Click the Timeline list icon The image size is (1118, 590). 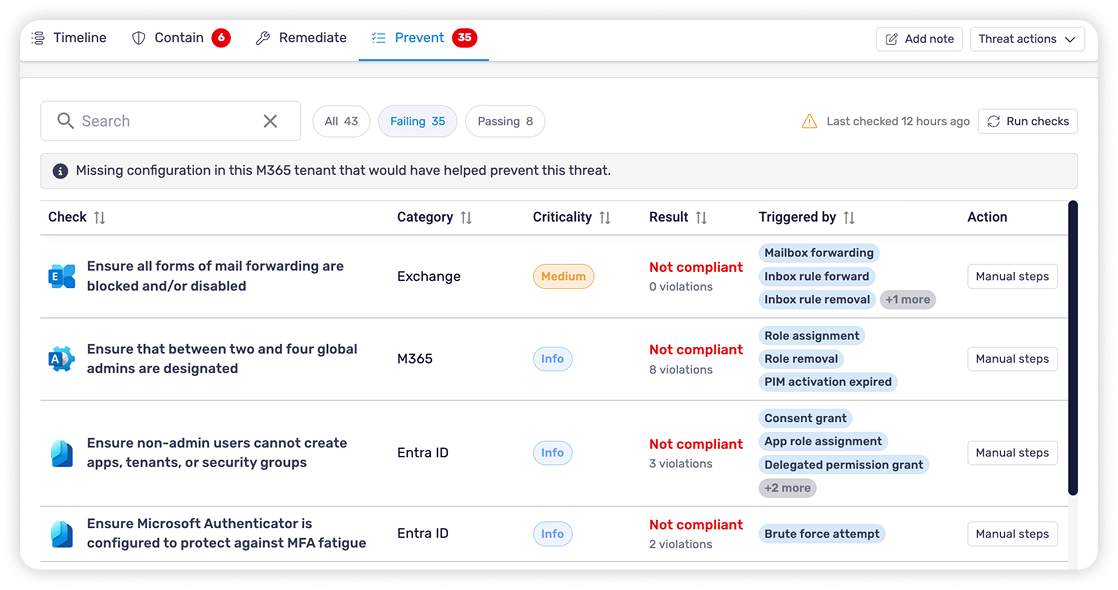pyautogui.click(x=38, y=38)
